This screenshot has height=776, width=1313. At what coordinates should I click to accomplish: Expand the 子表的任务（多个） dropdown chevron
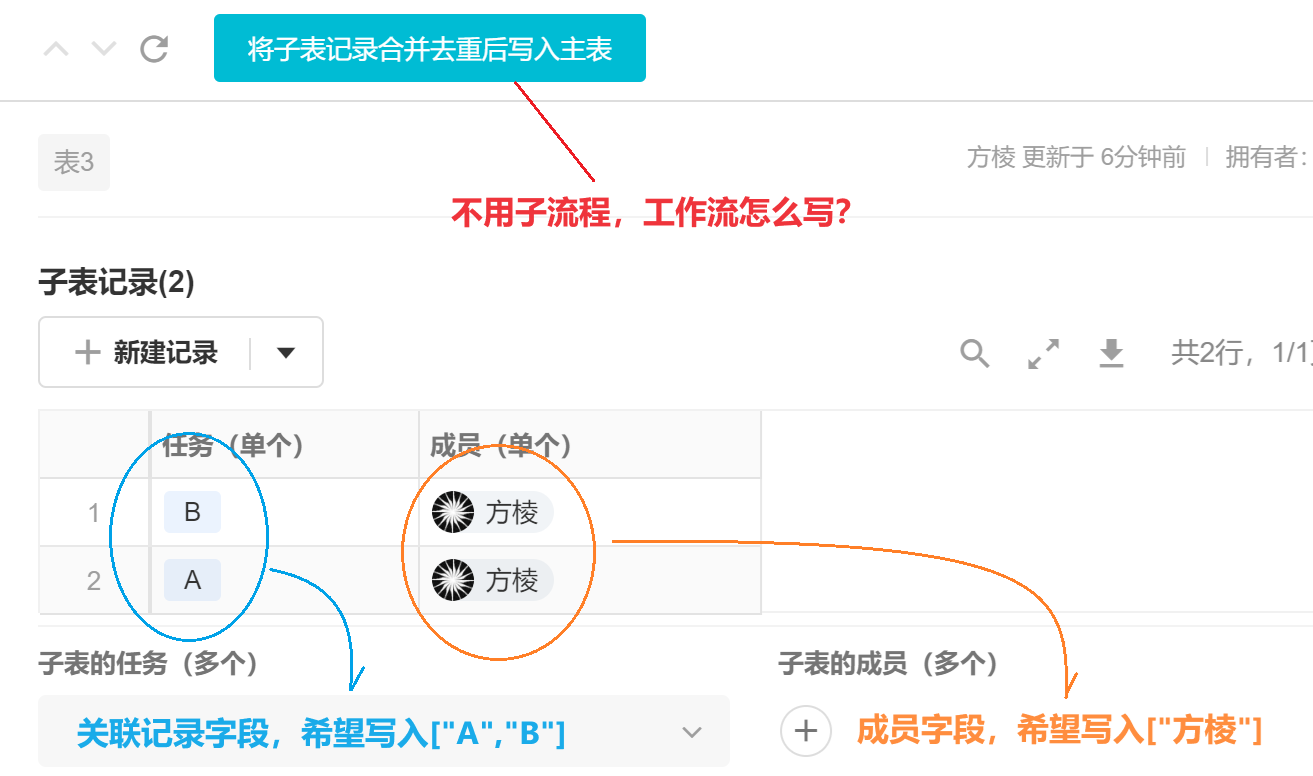coord(692,732)
